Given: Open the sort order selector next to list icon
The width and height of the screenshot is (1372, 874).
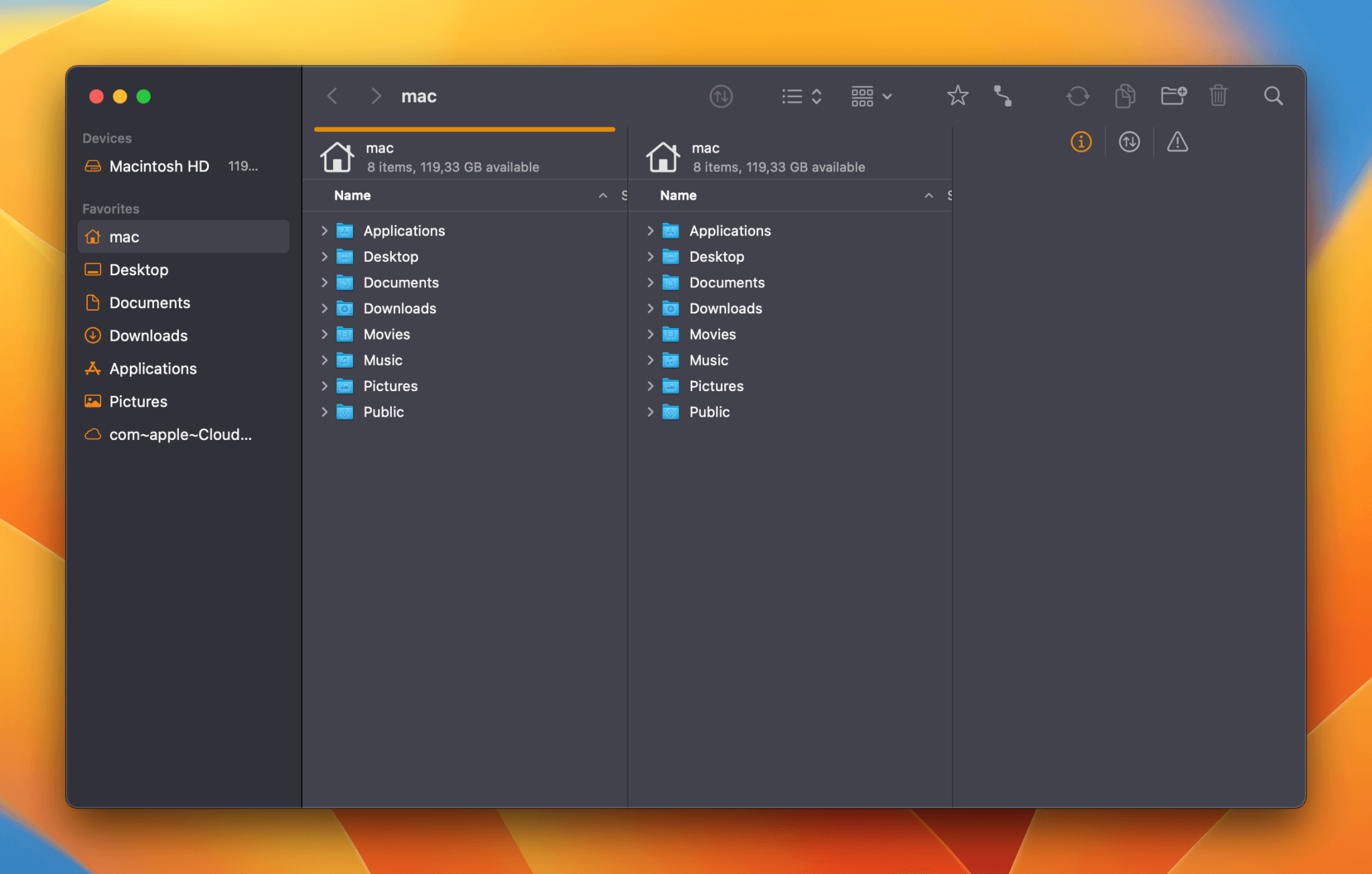Looking at the screenshot, I should point(817,96).
